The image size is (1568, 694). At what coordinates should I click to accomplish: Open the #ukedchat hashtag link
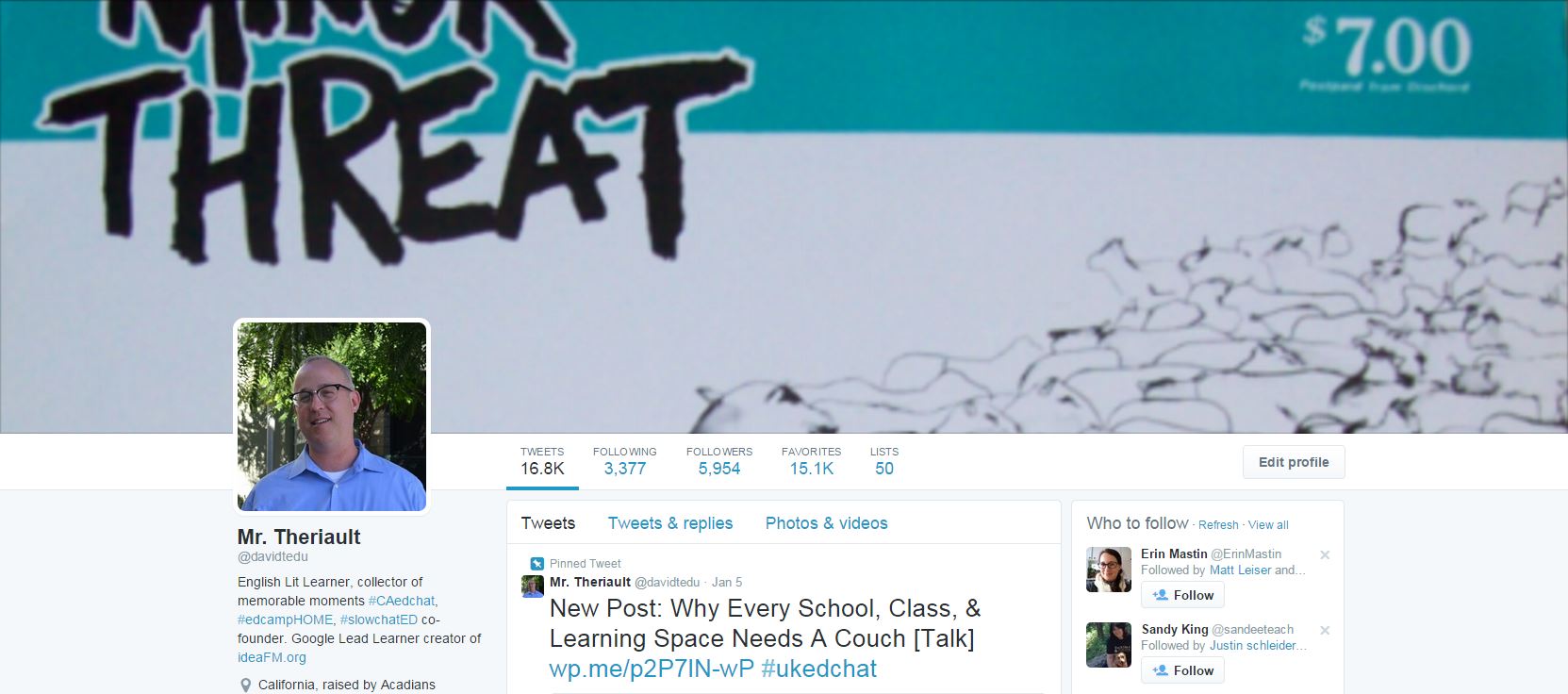[x=818, y=669]
